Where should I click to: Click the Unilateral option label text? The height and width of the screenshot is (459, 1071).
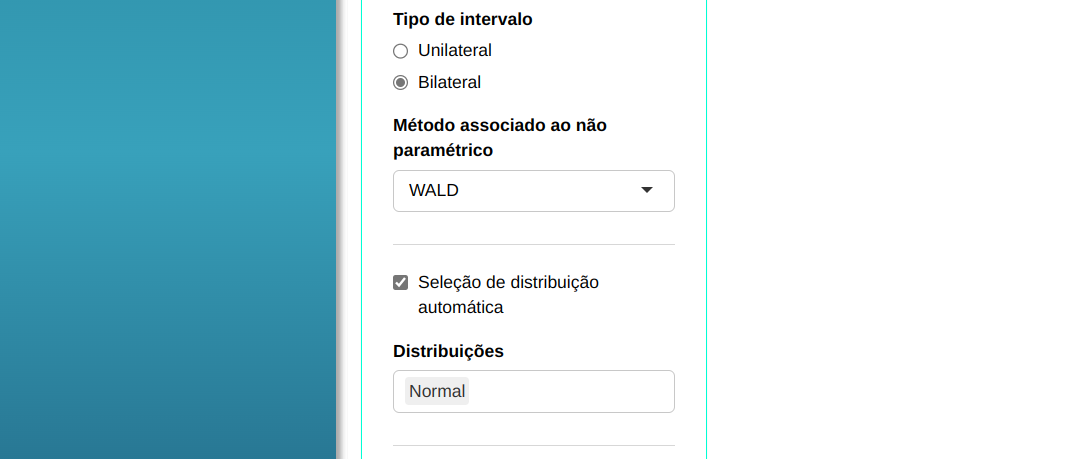[x=455, y=50]
